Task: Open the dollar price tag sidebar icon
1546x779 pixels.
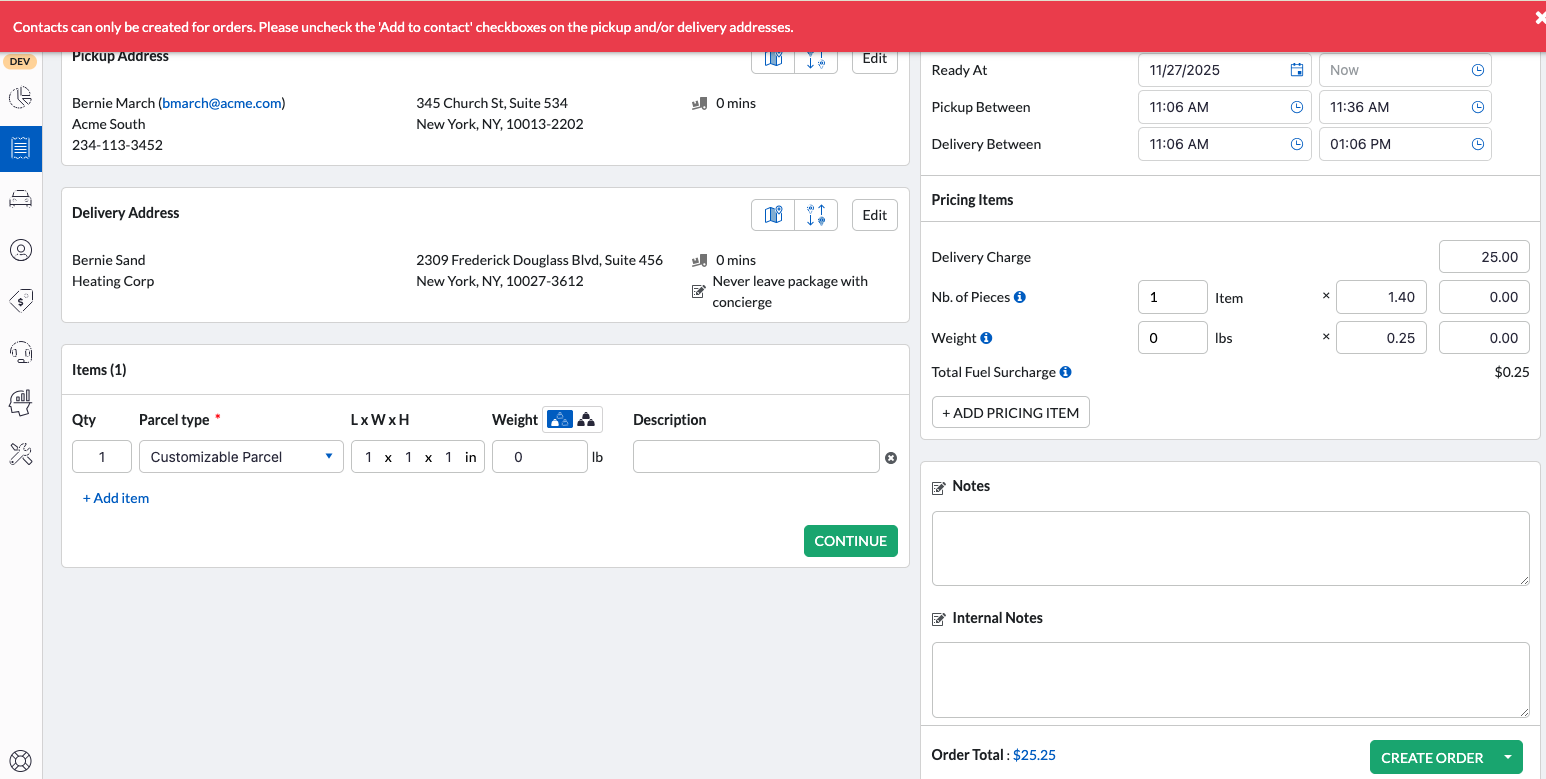Action: tap(20, 301)
